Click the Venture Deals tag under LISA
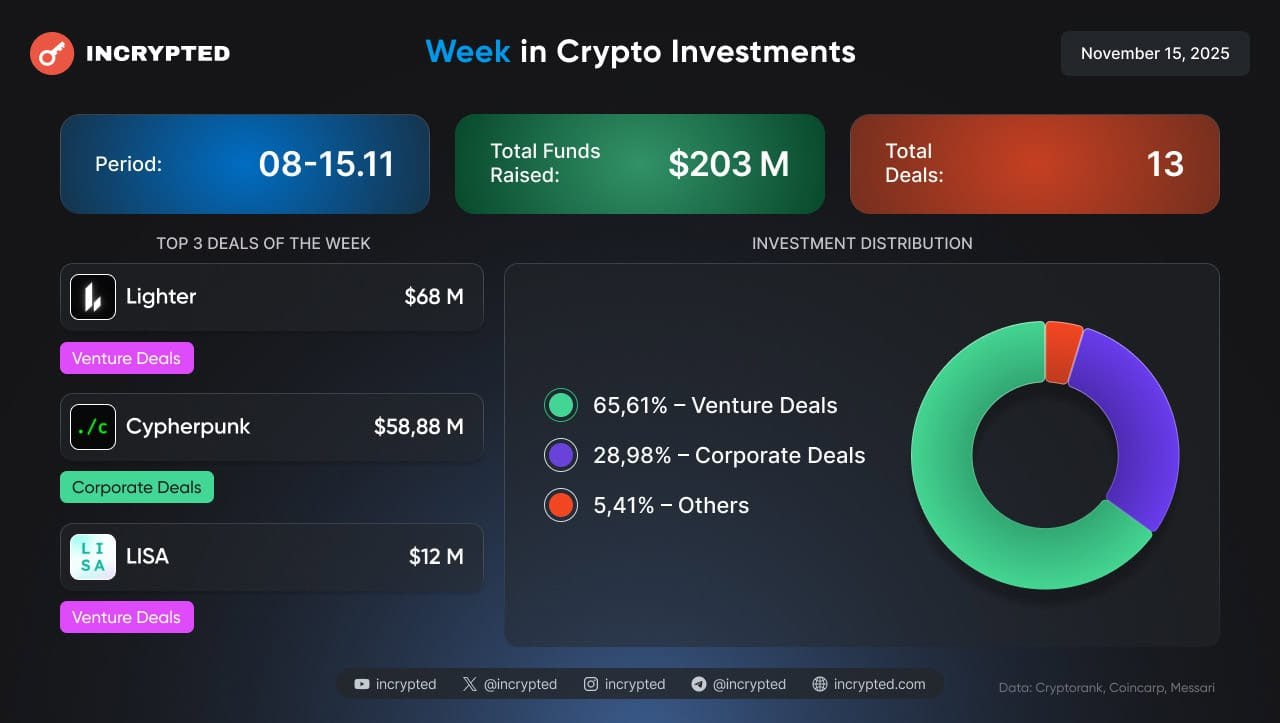Screen dimensions: 1280x723 (127, 617)
